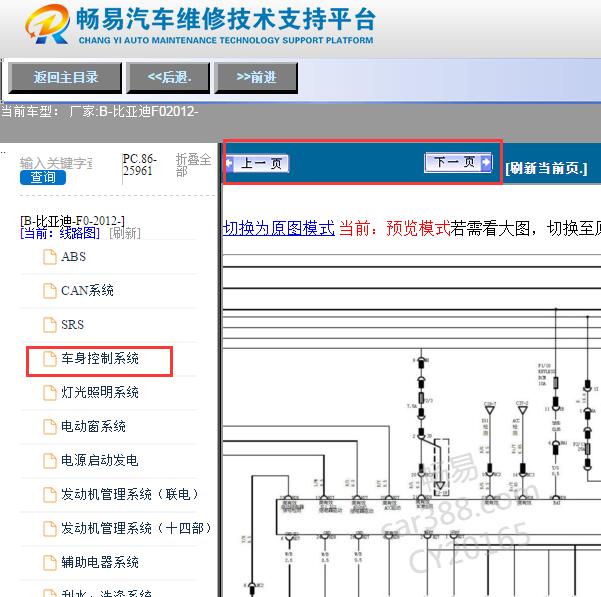Open 发动机管理系统（联电） entry
601x597 pixels.
coord(129,494)
